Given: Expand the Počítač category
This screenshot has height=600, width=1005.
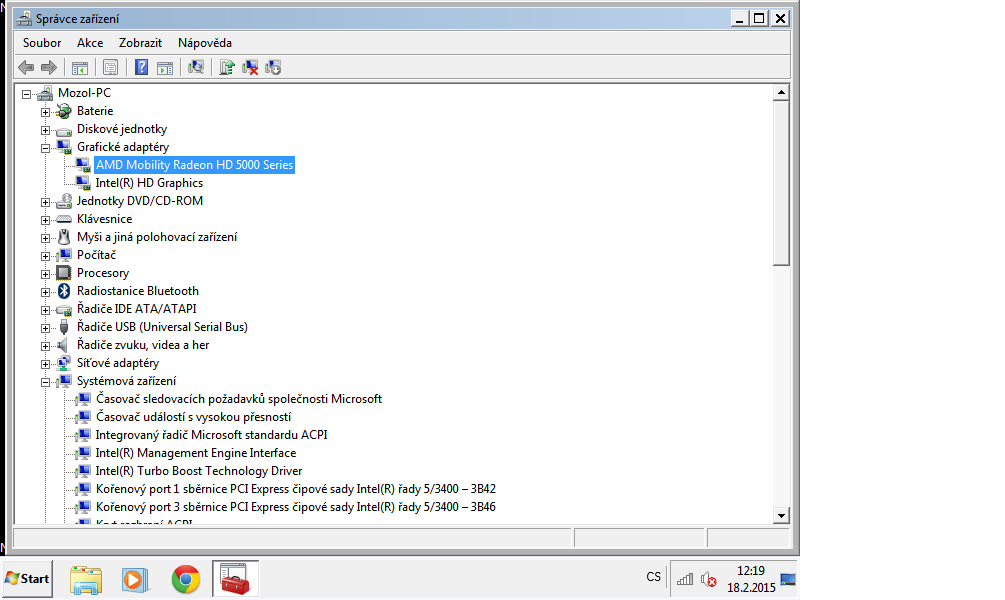Looking at the screenshot, I should tap(46, 256).
